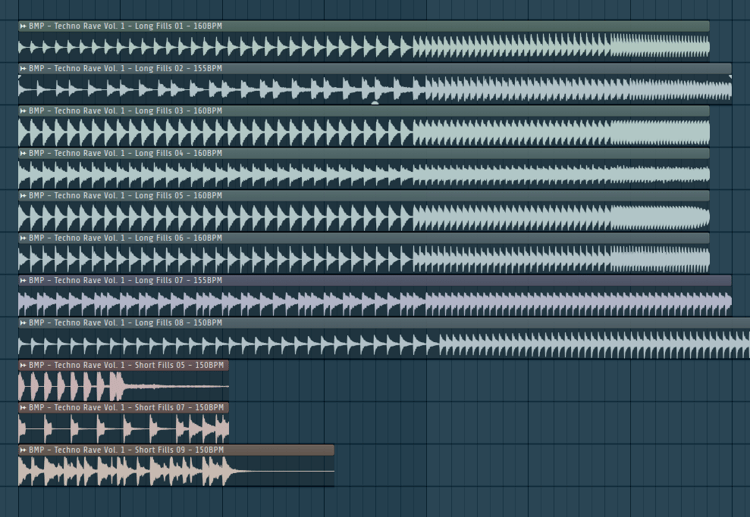
Task: Select title 'Long Fills 01 - 160BPM'
Action: pos(178,26)
